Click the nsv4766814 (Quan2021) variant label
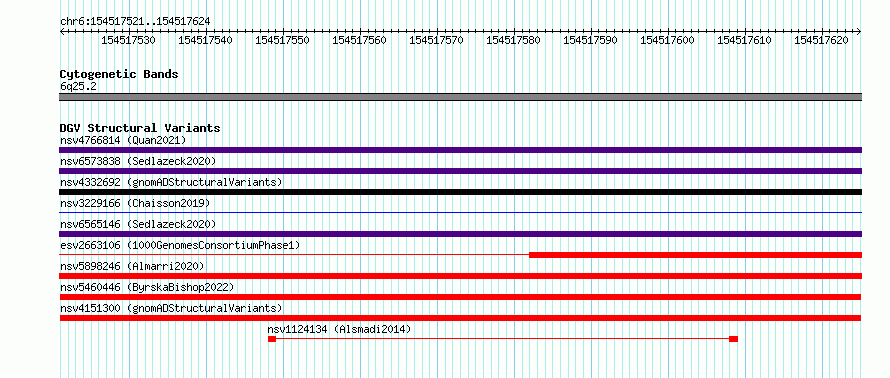Screen dimensions: 890x378 [x=123, y=140]
